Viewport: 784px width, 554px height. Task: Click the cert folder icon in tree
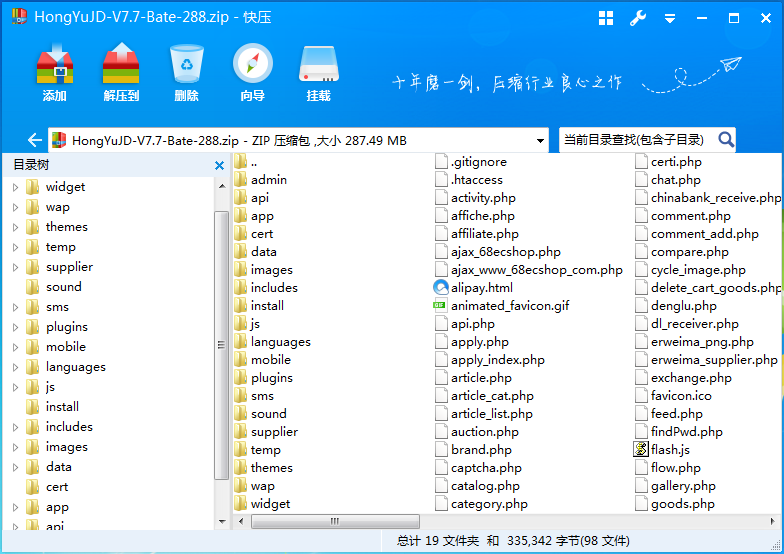coord(32,486)
